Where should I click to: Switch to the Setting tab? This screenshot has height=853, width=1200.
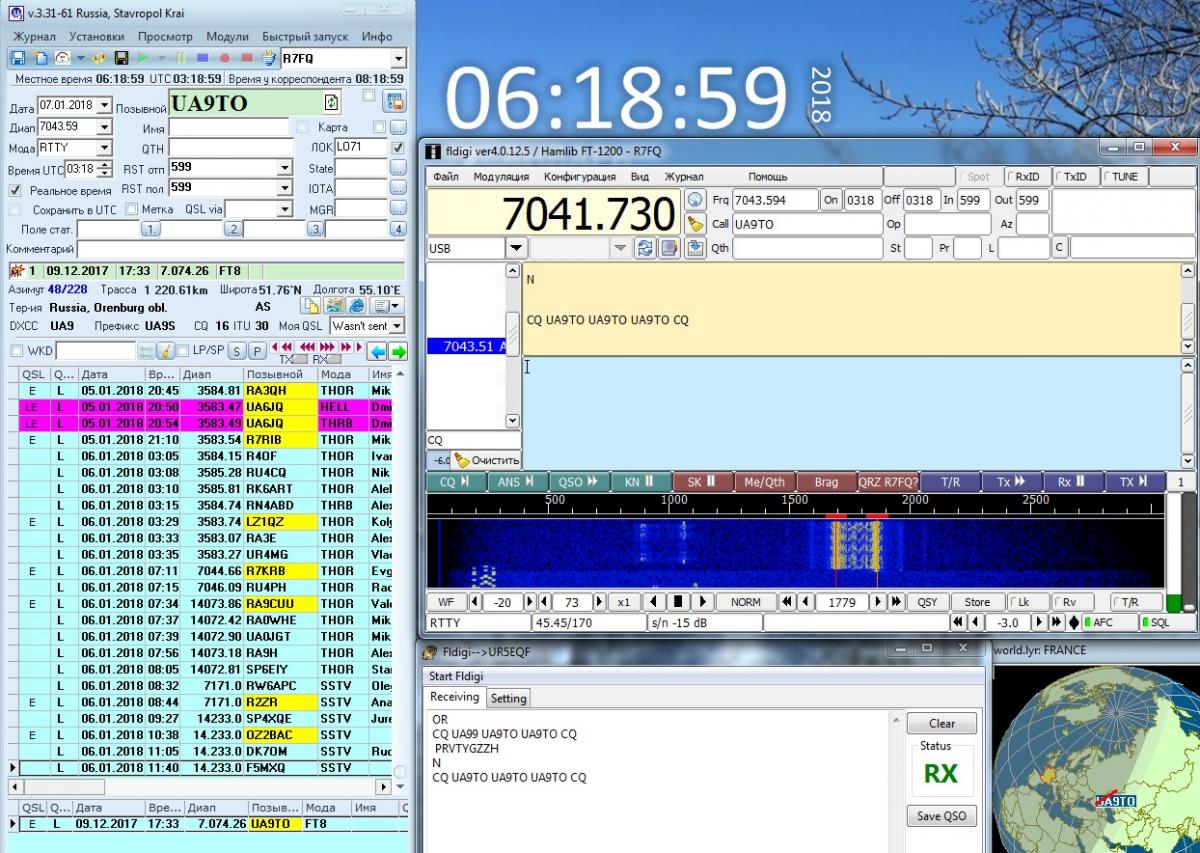point(508,698)
